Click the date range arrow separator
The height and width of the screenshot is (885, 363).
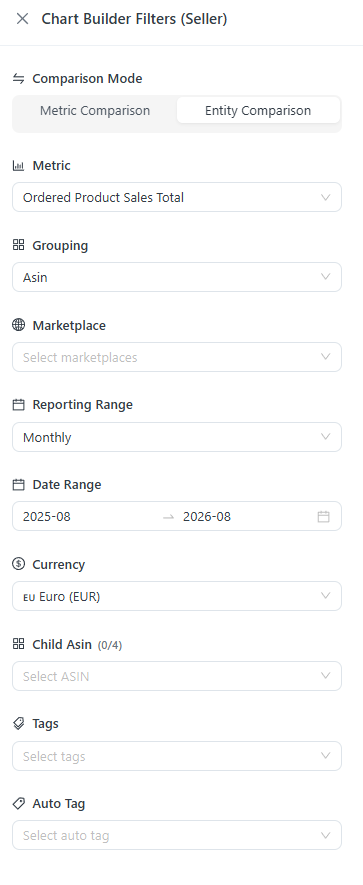pos(168,517)
